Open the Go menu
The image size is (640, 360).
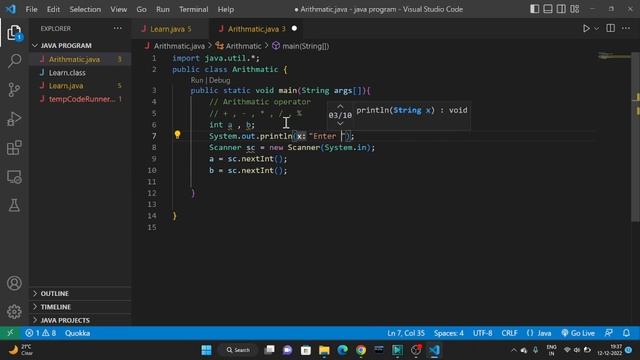pos(141,9)
